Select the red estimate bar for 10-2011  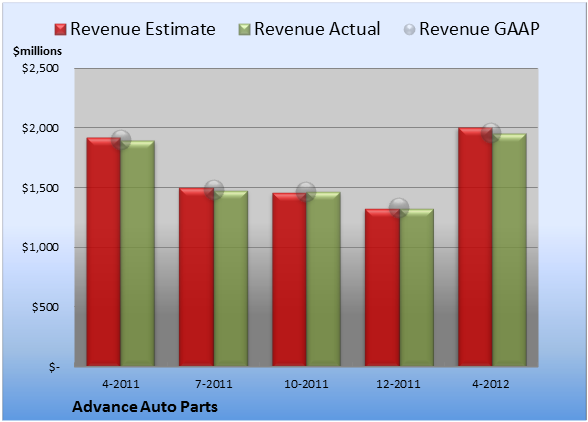[x=290, y=279]
